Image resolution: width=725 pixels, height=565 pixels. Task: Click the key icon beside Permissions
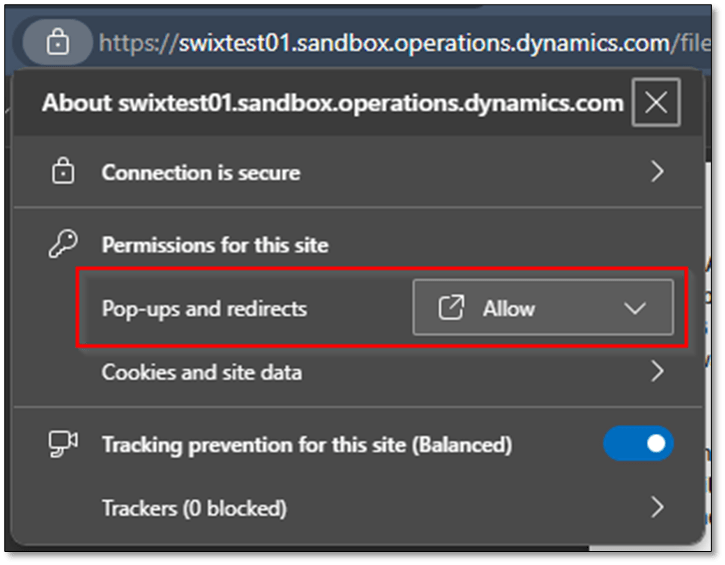[x=63, y=245]
